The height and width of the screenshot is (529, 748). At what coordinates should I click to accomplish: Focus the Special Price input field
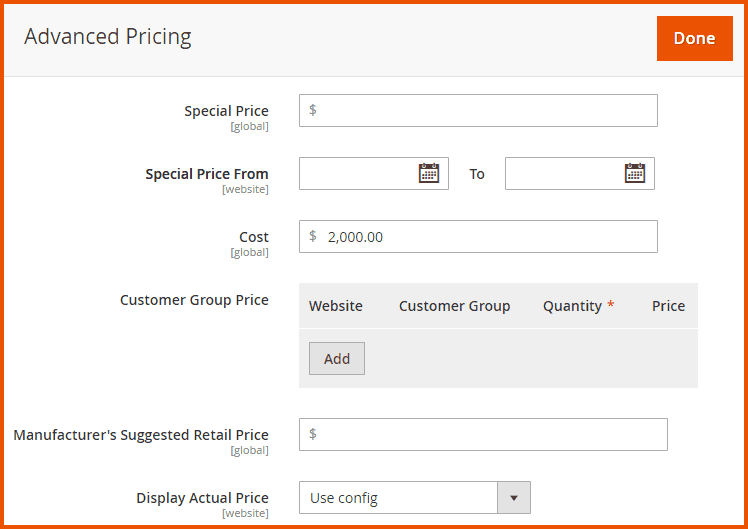point(478,110)
